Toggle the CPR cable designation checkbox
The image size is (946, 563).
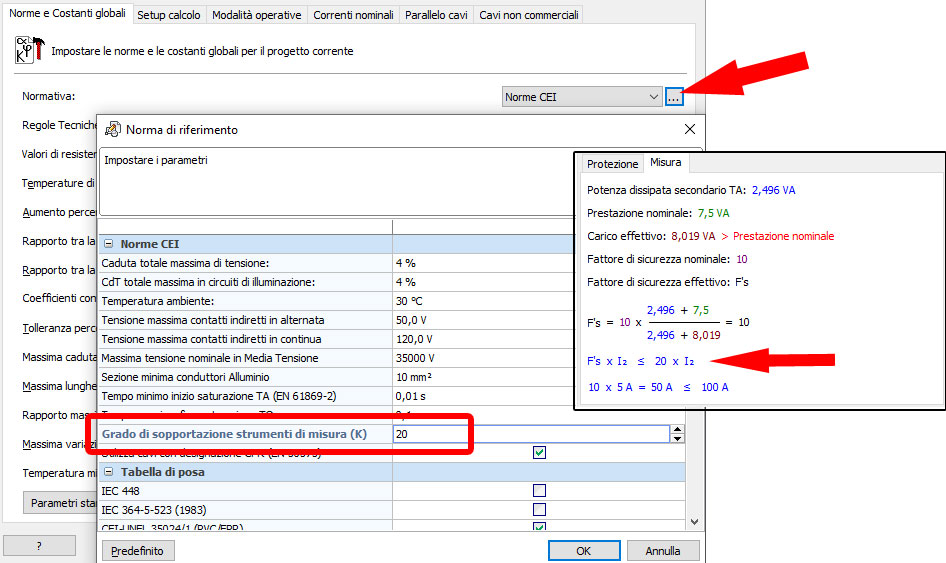(540, 453)
